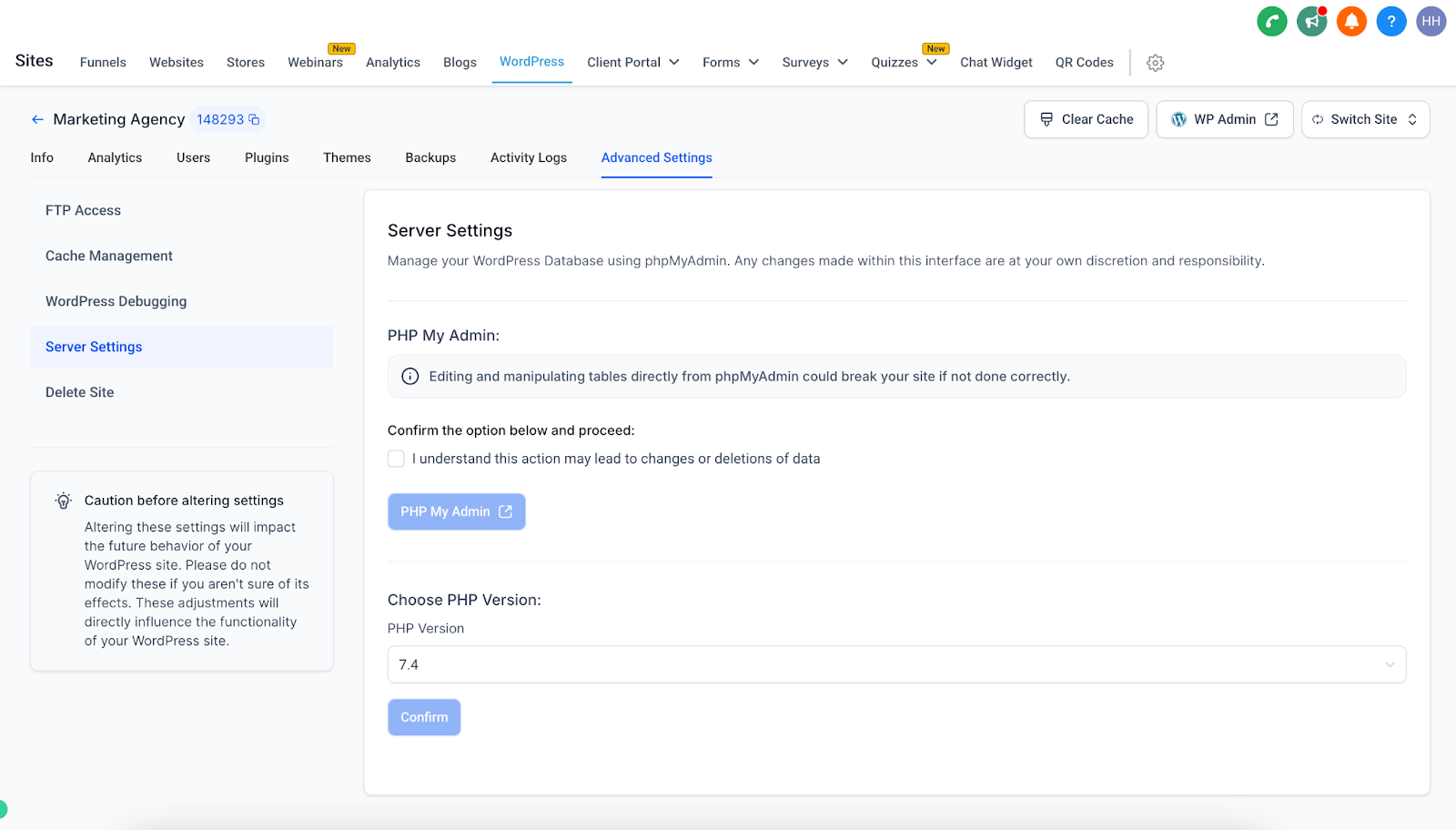Expand the Quizzes dropdown menu

pos(905,62)
